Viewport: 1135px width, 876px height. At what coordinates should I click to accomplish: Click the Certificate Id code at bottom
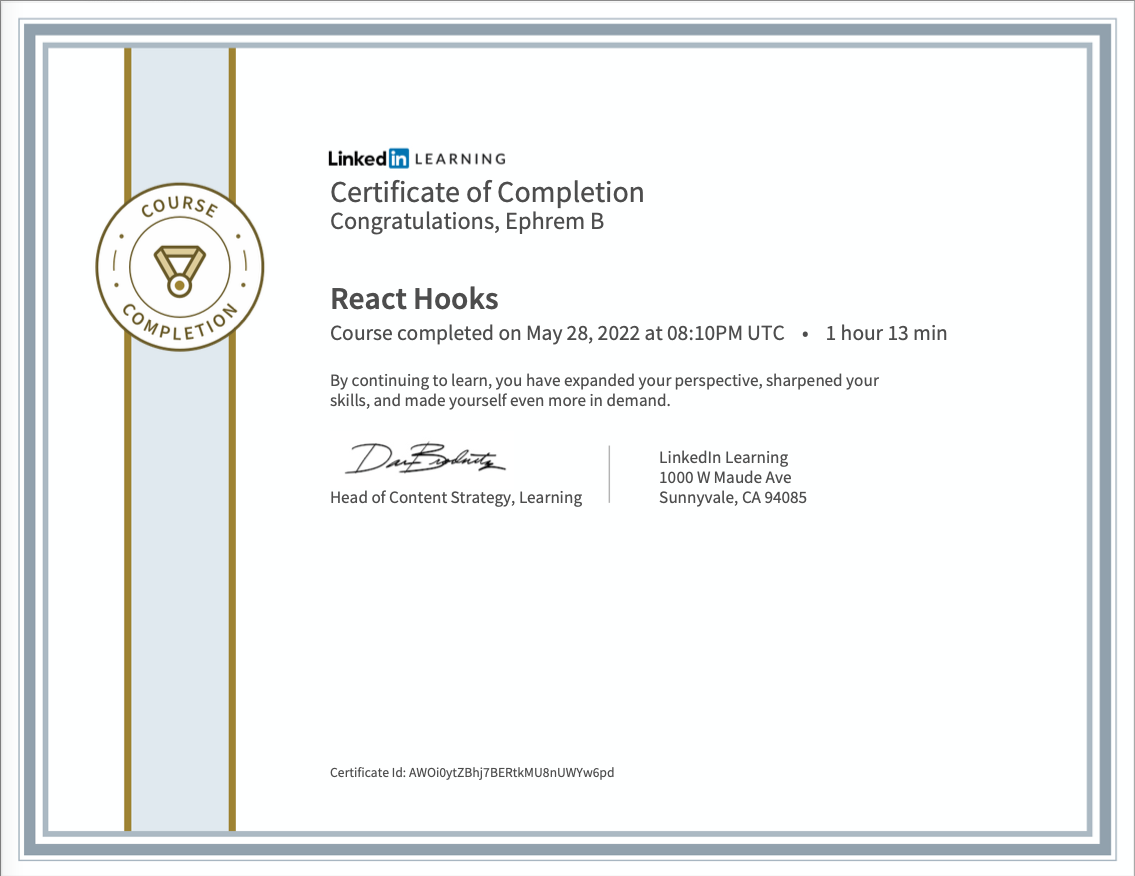pyautogui.click(x=511, y=772)
